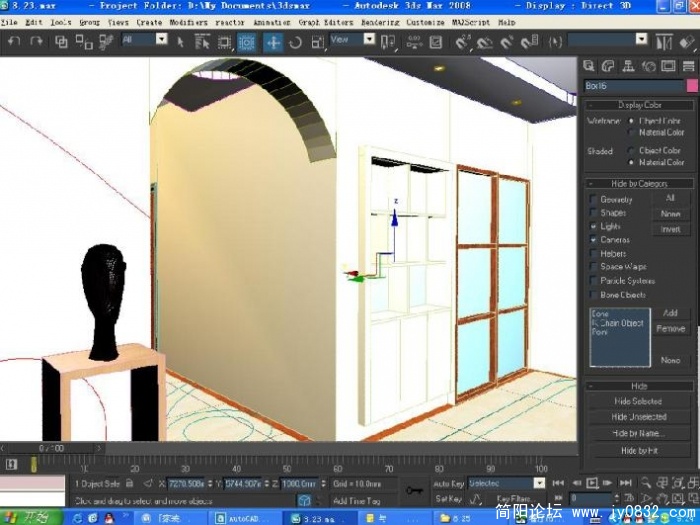The width and height of the screenshot is (700, 525).
Task: Open Select by Name dialog icon
Action: 202,42
